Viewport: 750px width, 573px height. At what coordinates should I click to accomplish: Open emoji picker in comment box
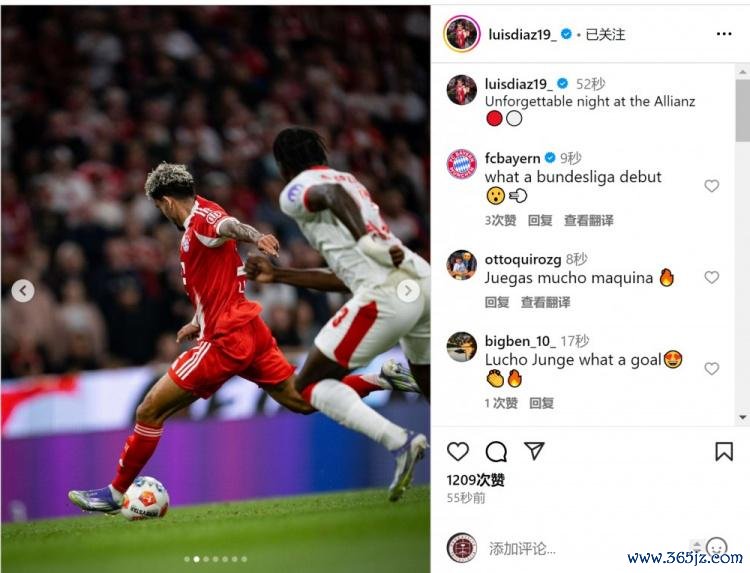click(x=716, y=547)
